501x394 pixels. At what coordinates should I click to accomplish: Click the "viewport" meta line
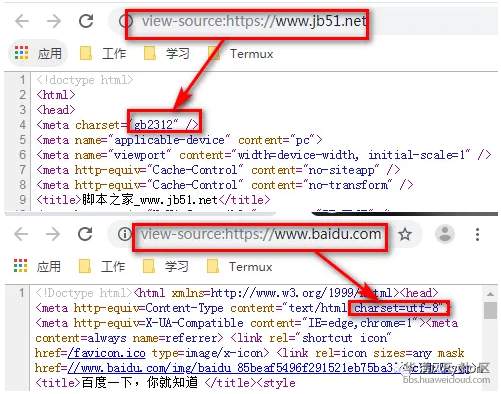[x=263, y=155]
